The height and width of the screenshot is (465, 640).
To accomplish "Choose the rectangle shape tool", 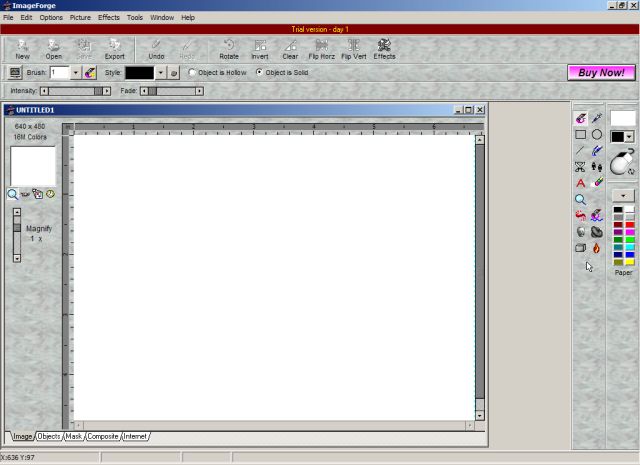I will click(580, 134).
